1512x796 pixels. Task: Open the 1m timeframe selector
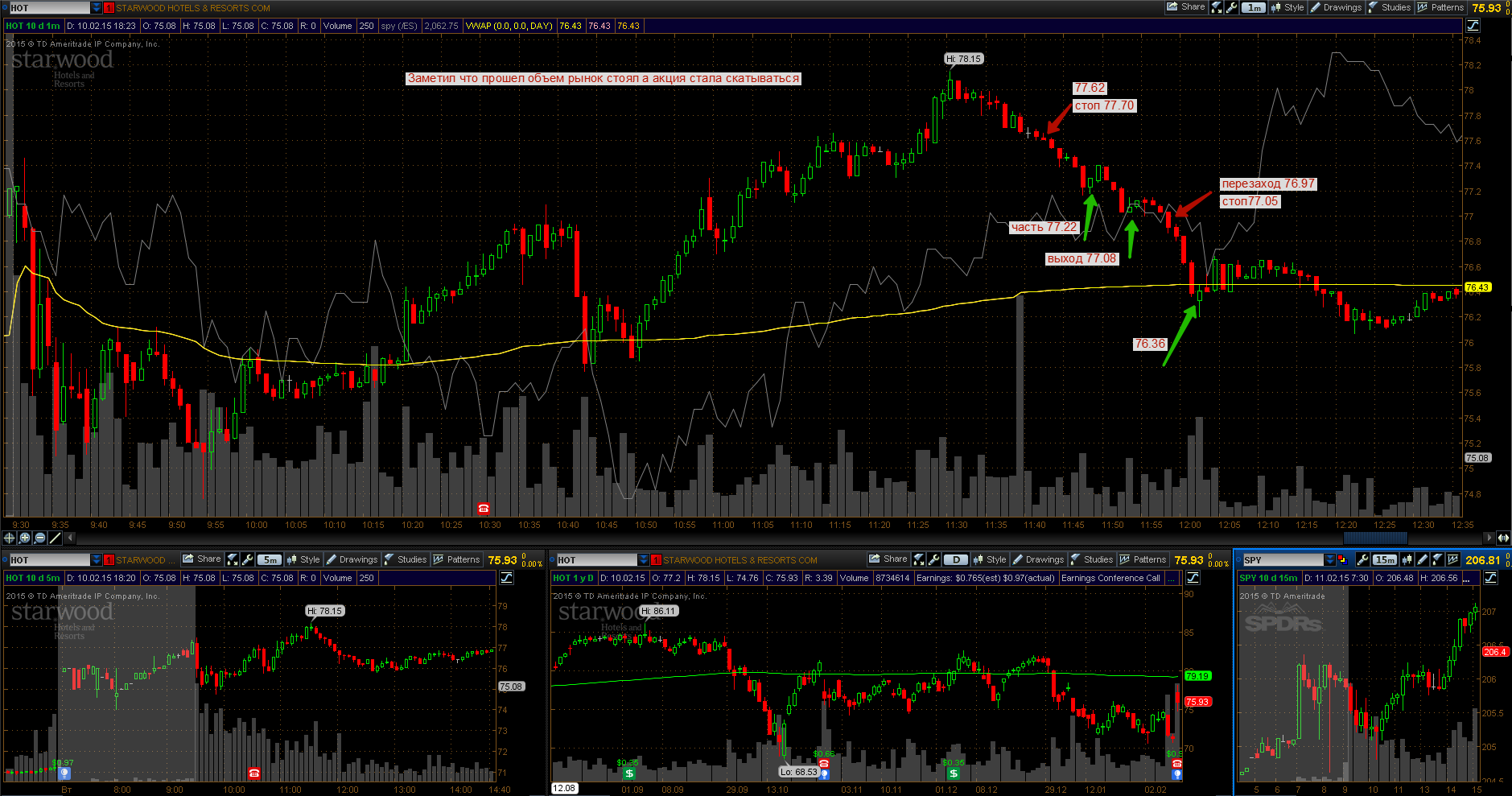click(x=1254, y=7)
